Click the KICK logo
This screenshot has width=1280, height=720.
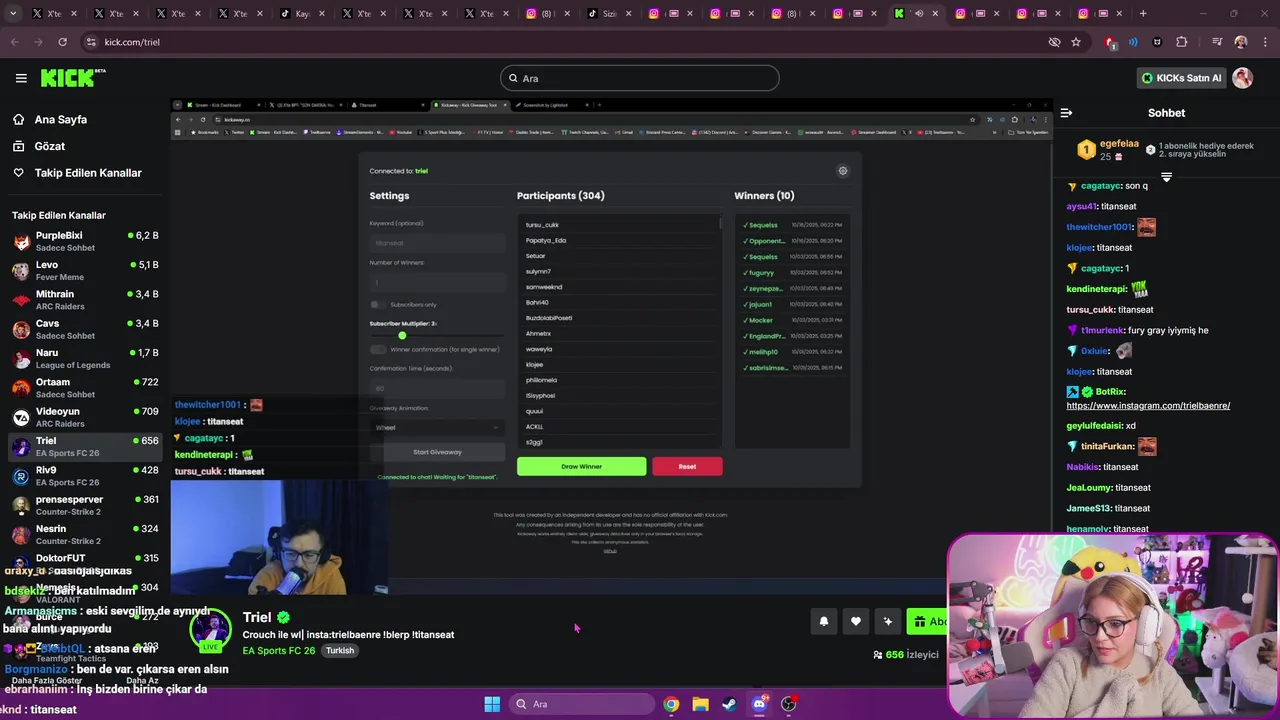click(x=72, y=78)
